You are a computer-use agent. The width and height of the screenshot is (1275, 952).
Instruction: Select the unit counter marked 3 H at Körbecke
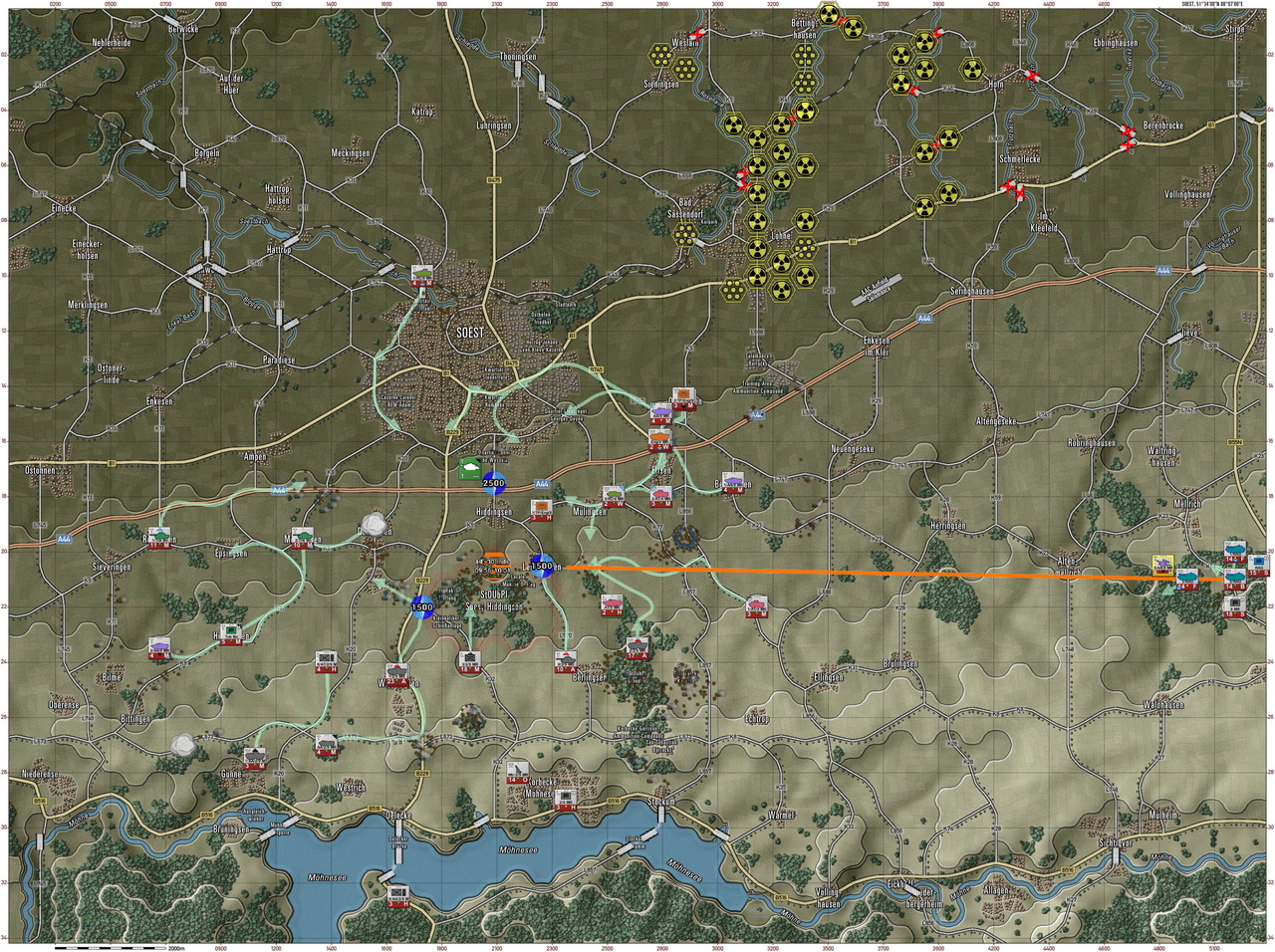point(566,800)
